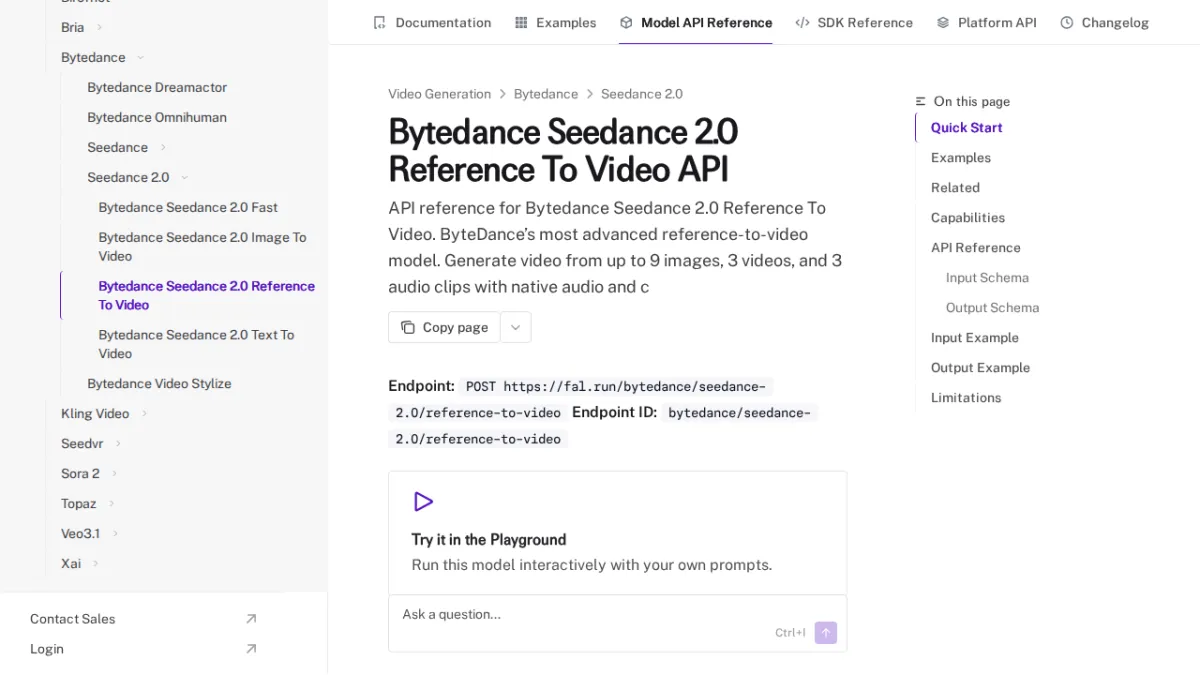
Task: Click the playground play triangle icon
Action: pyautogui.click(x=423, y=502)
